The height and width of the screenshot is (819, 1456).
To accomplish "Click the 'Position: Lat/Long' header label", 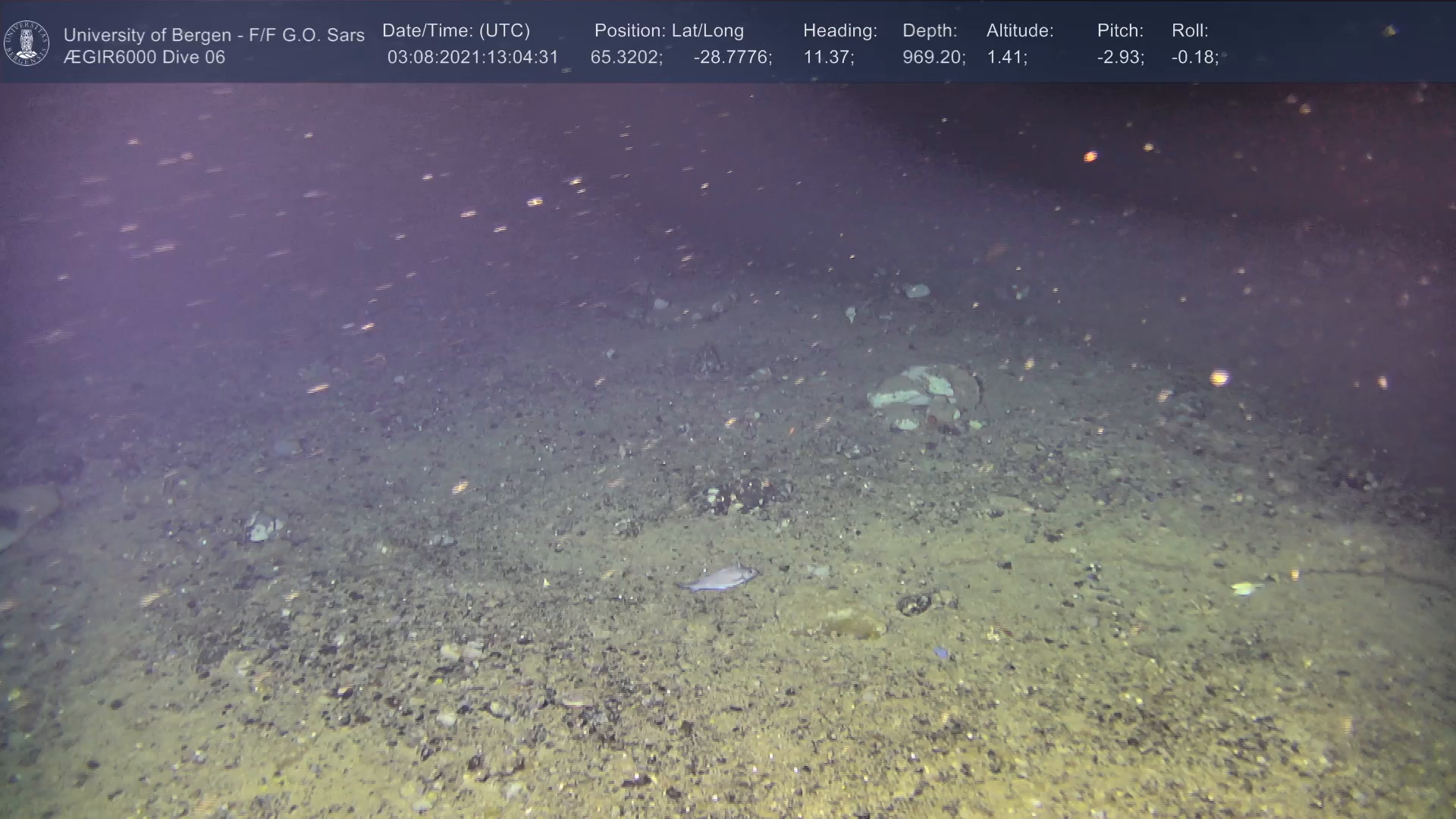I will (669, 31).
